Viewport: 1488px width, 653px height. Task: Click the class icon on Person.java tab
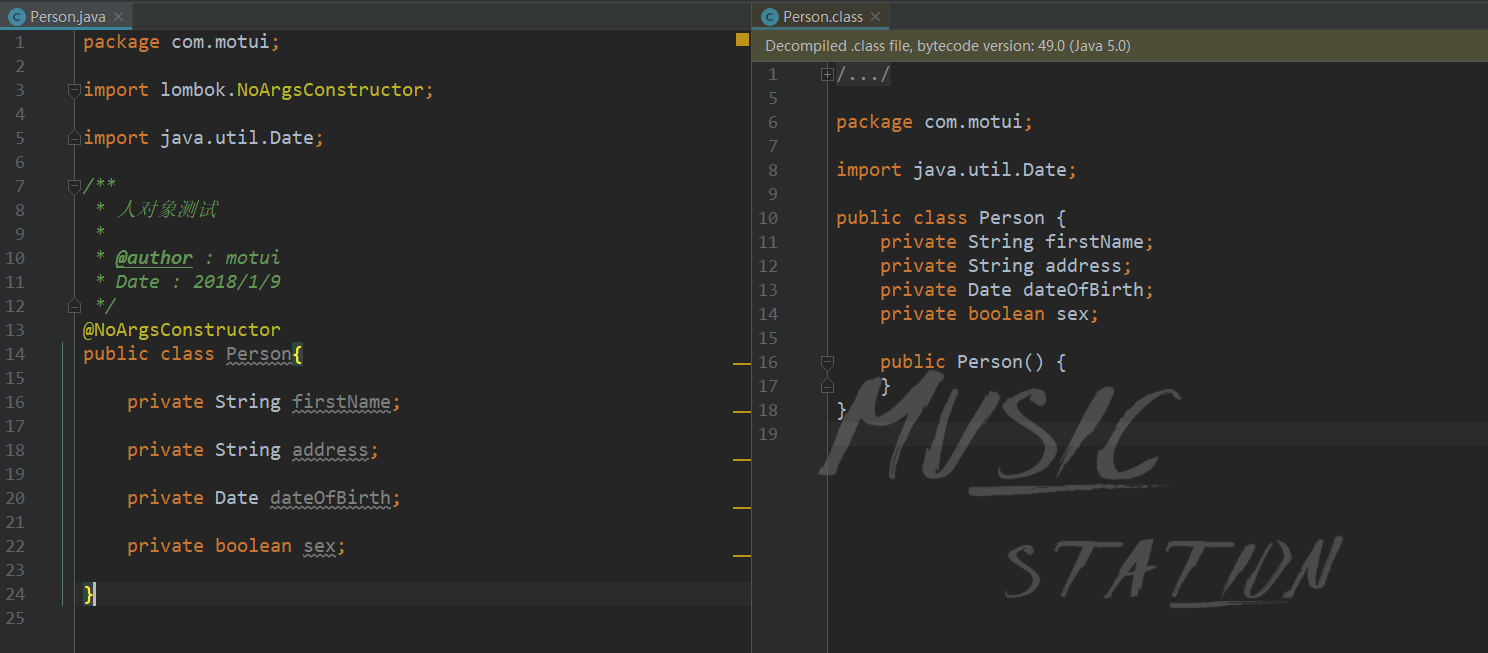point(17,17)
